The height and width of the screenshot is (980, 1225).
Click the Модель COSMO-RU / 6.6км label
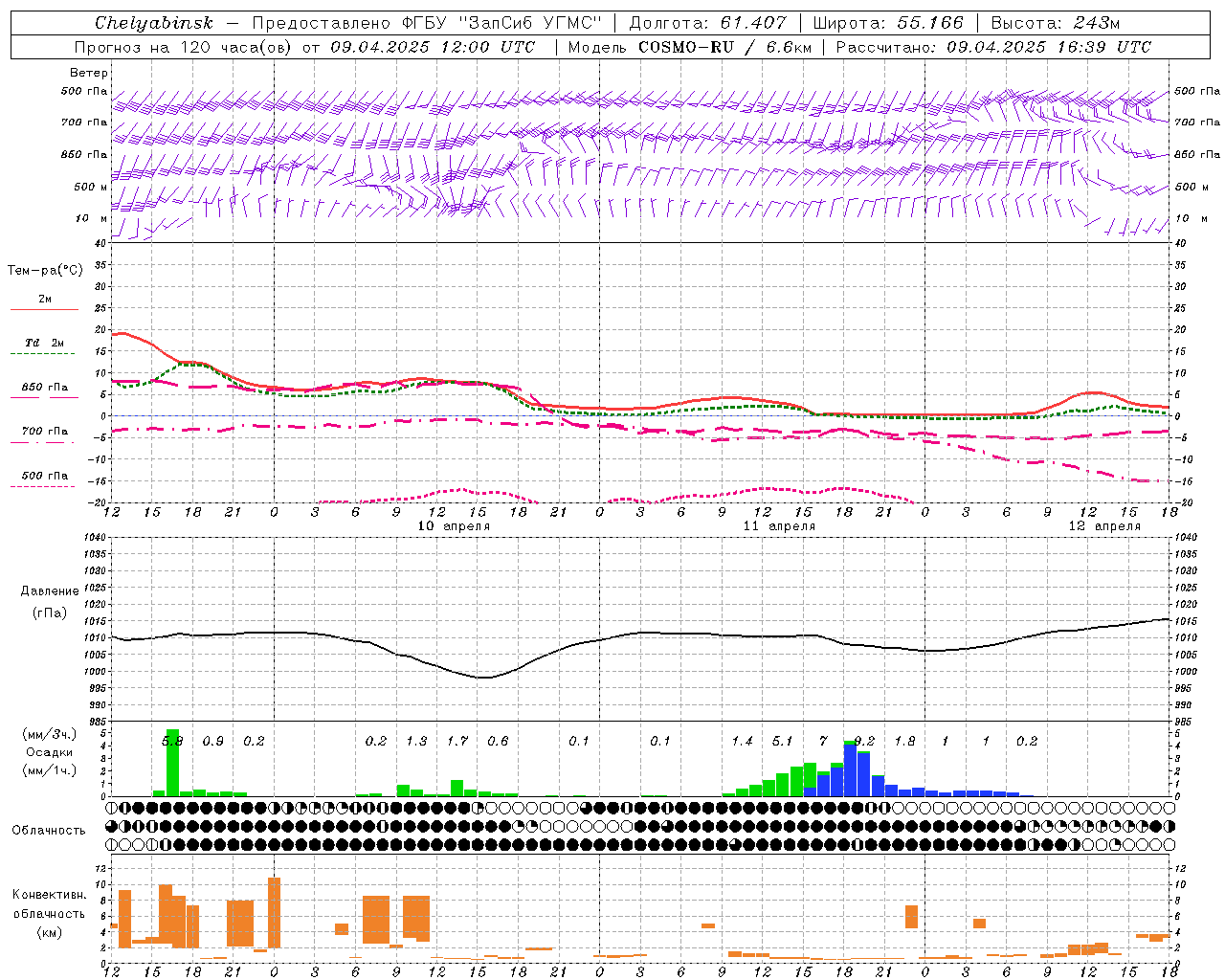point(689,47)
